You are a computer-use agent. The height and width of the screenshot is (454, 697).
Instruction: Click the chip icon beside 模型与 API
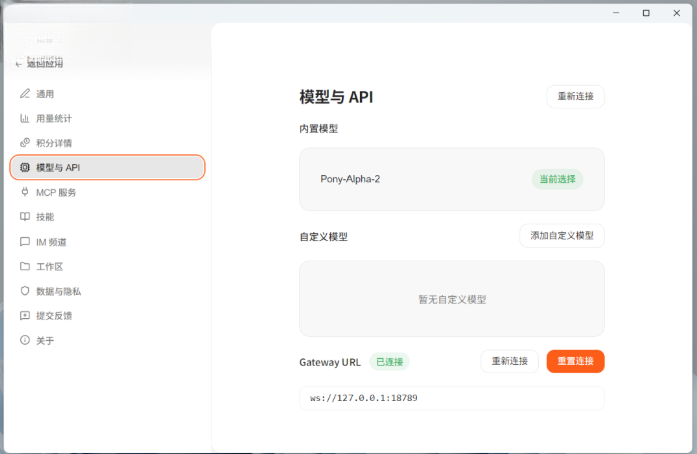[25, 168]
